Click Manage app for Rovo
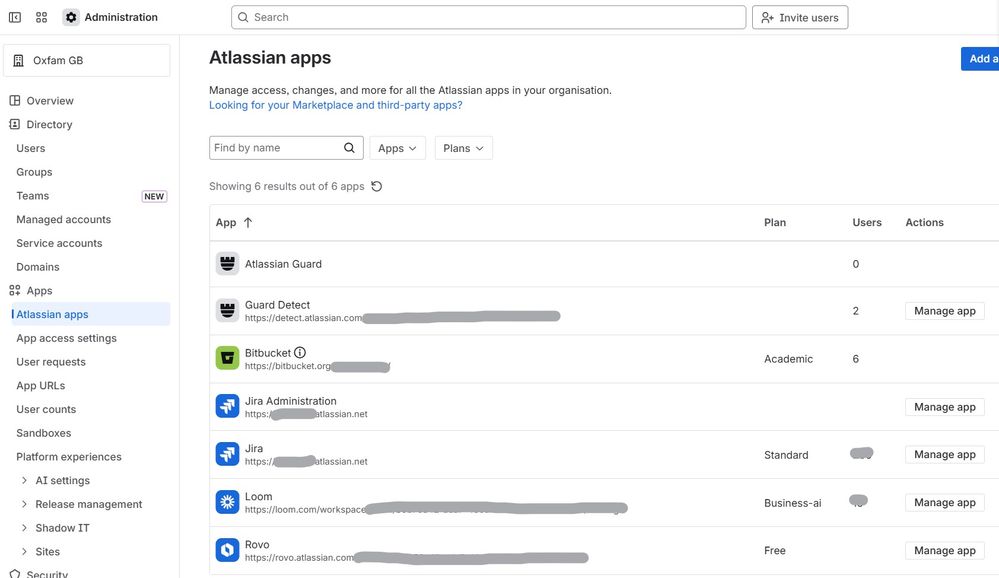The height and width of the screenshot is (578, 999). coord(944,551)
